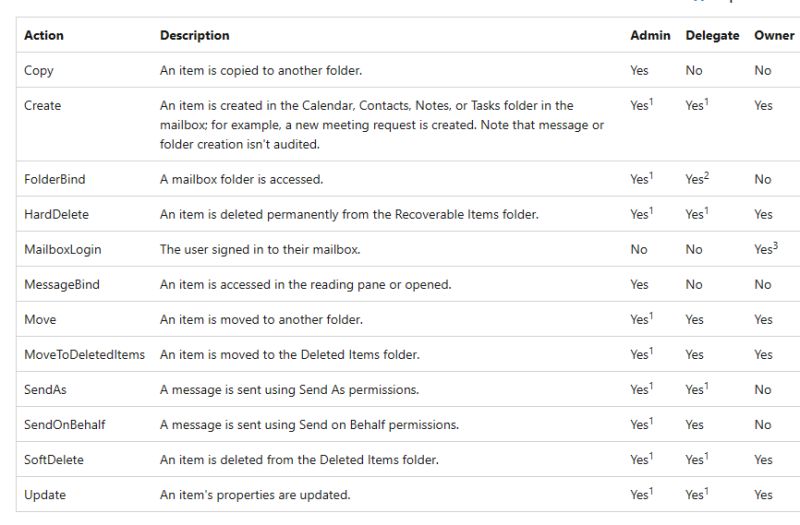Click "A mailbox folder is accessed" description
This screenshot has width=800, height=525.
click(241, 180)
